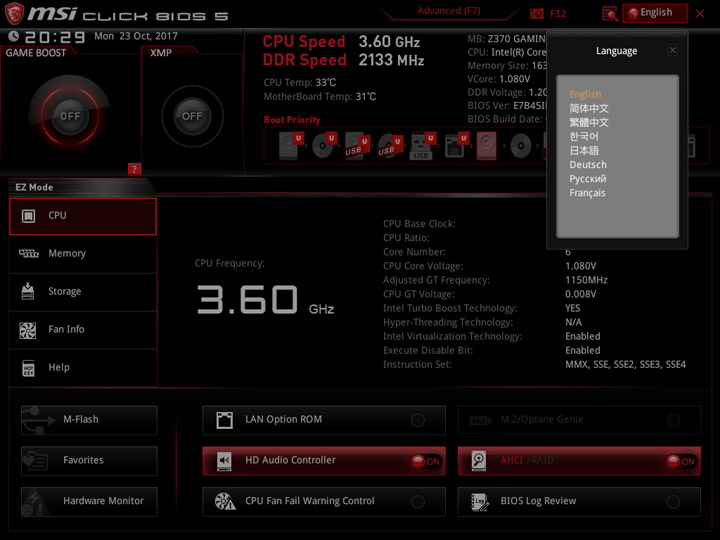
Task: Click the Help hotkey icon
Action: 28,368
